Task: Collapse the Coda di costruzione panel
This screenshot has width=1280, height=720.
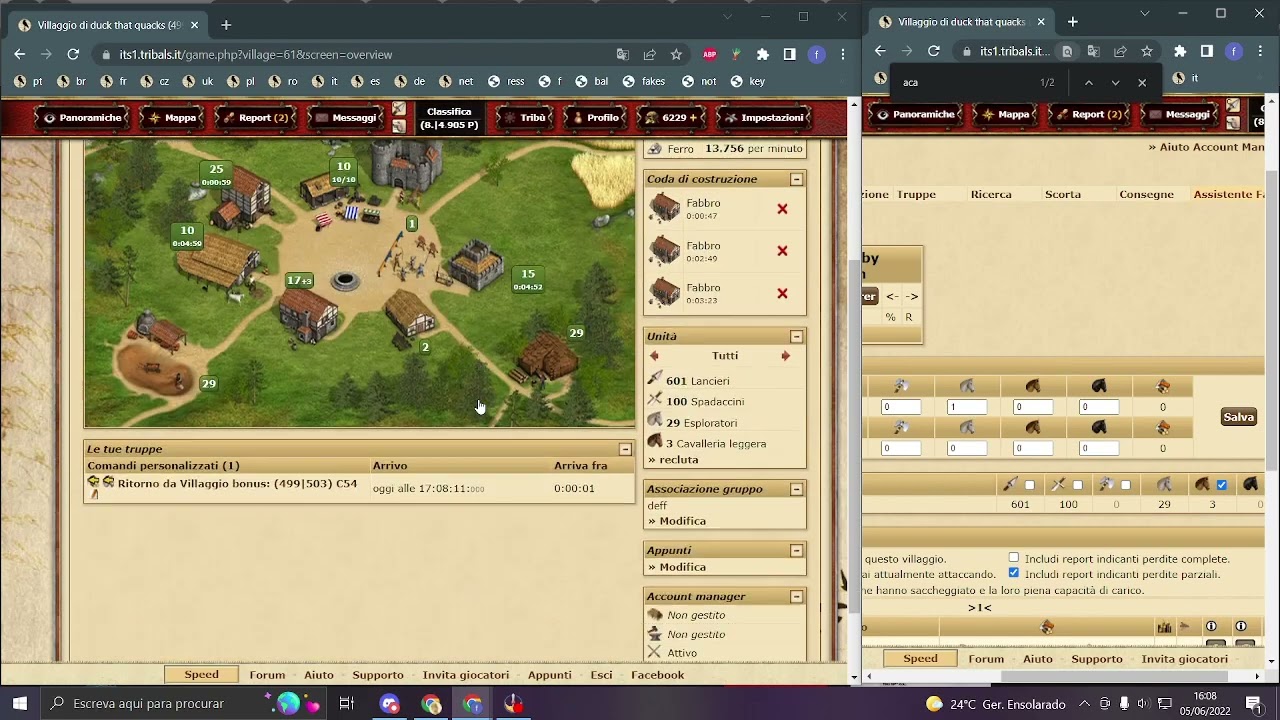Action: pos(796,179)
